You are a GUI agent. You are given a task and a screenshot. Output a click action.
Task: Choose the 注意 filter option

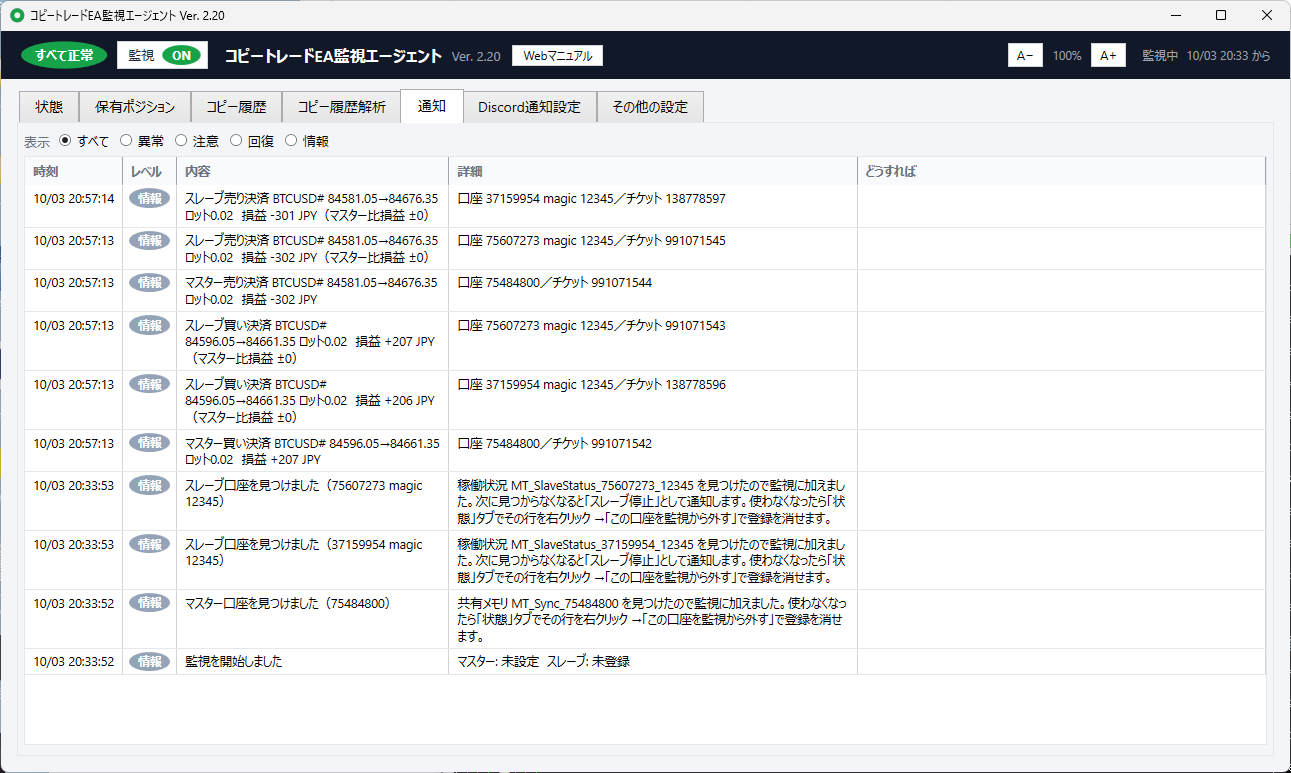[x=181, y=141]
